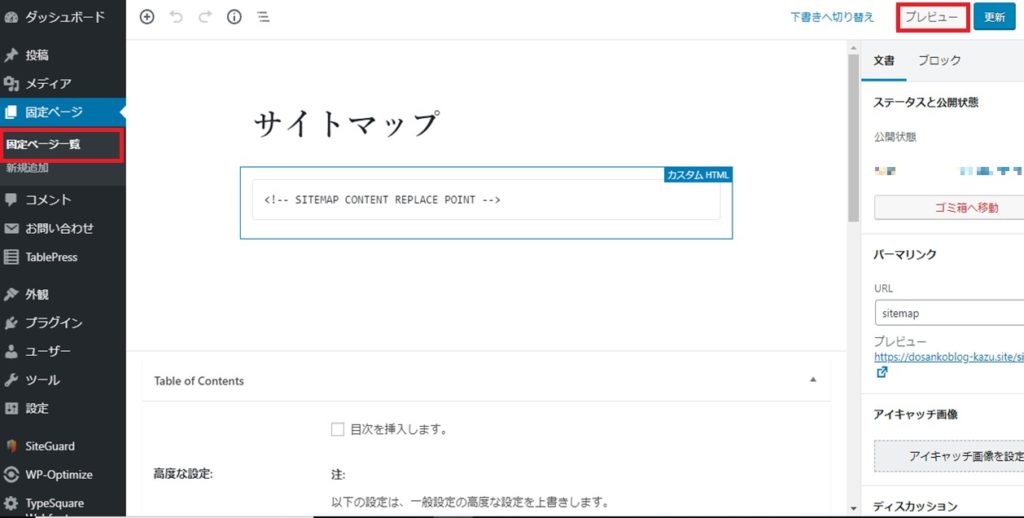
Task: Open the block navigation list icon
Action: pyautogui.click(x=263, y=18)
